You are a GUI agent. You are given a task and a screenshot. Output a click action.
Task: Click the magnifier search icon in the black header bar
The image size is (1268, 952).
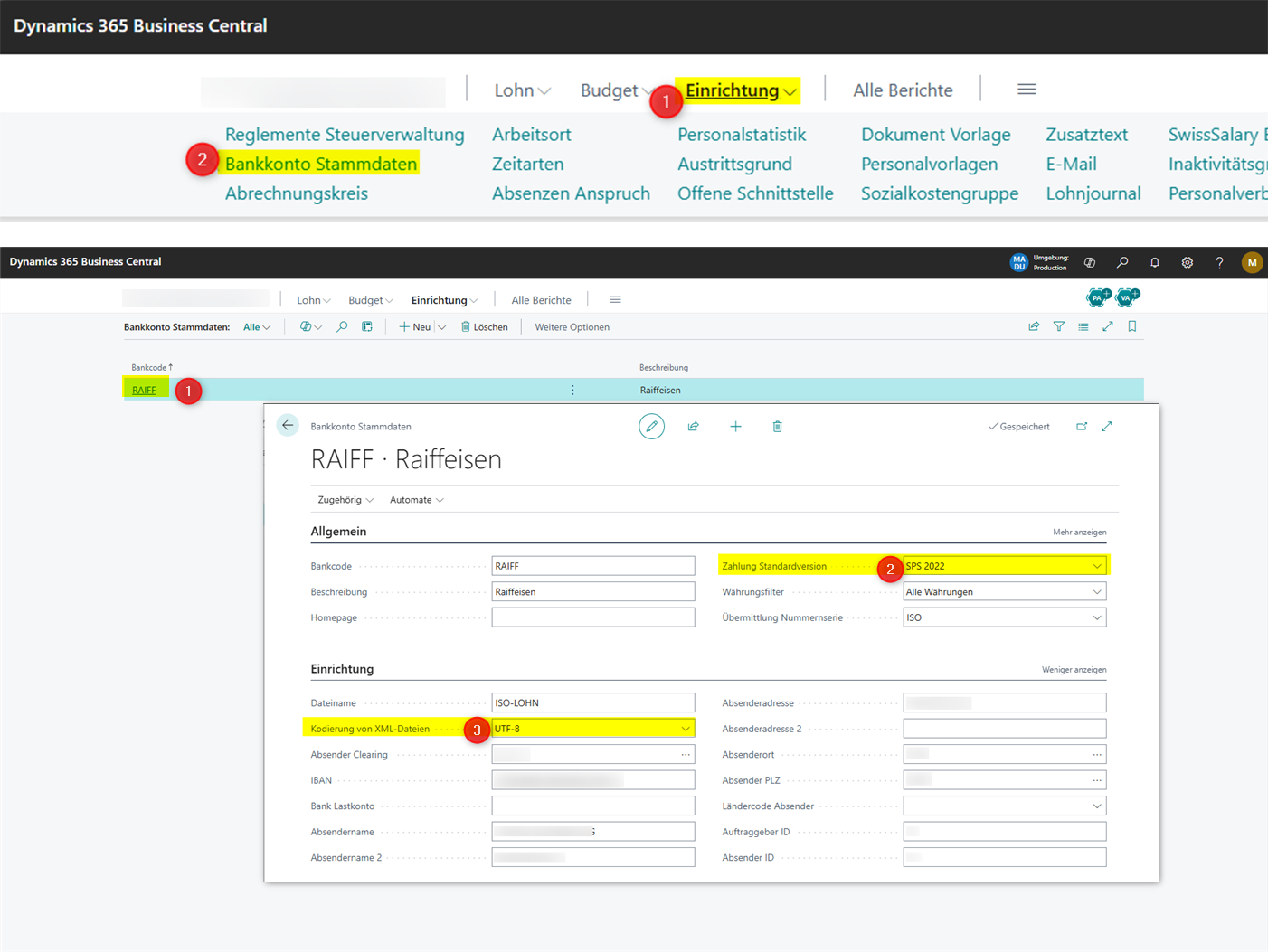point(1122,262)
